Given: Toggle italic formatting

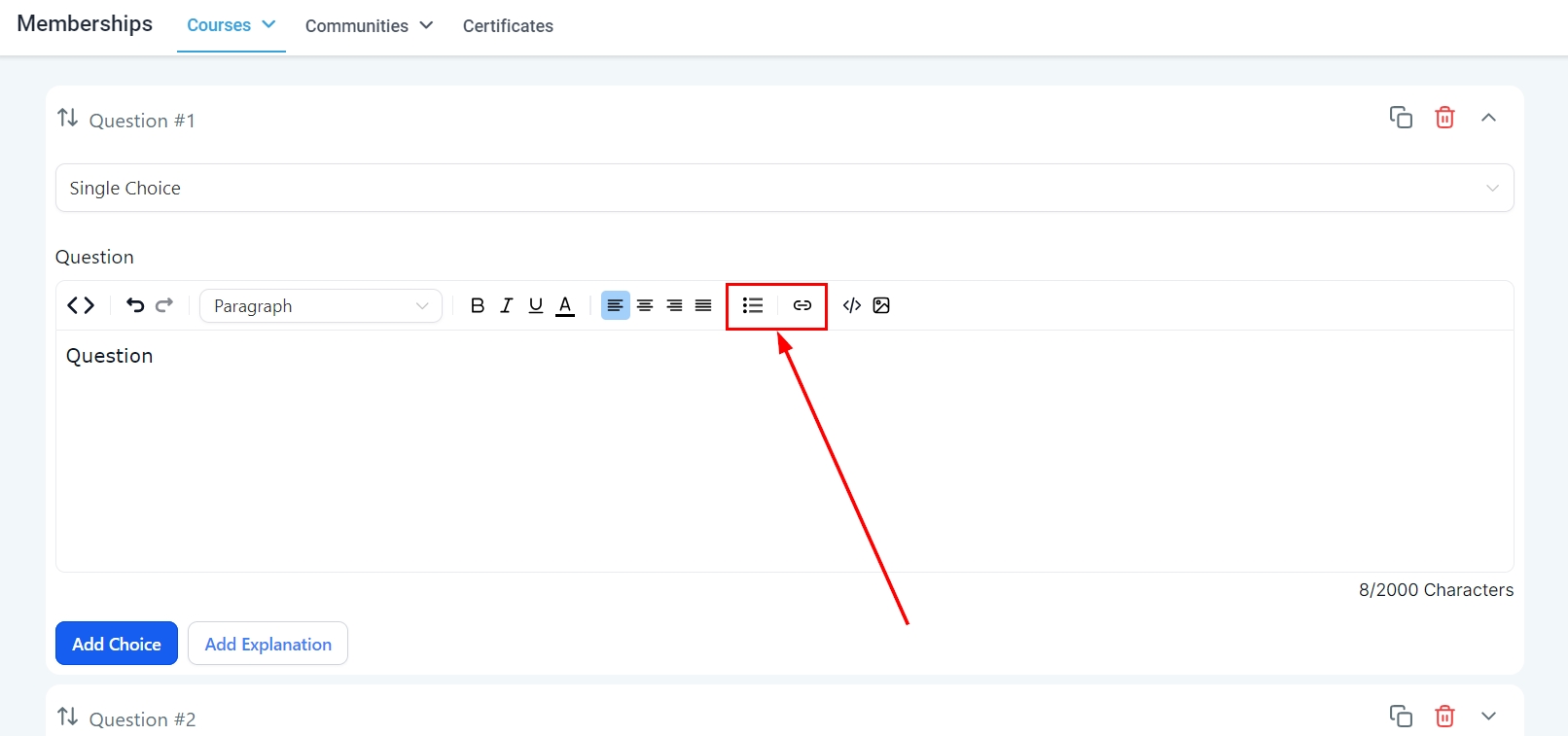Looking at the screenshot, I should 506,305.
